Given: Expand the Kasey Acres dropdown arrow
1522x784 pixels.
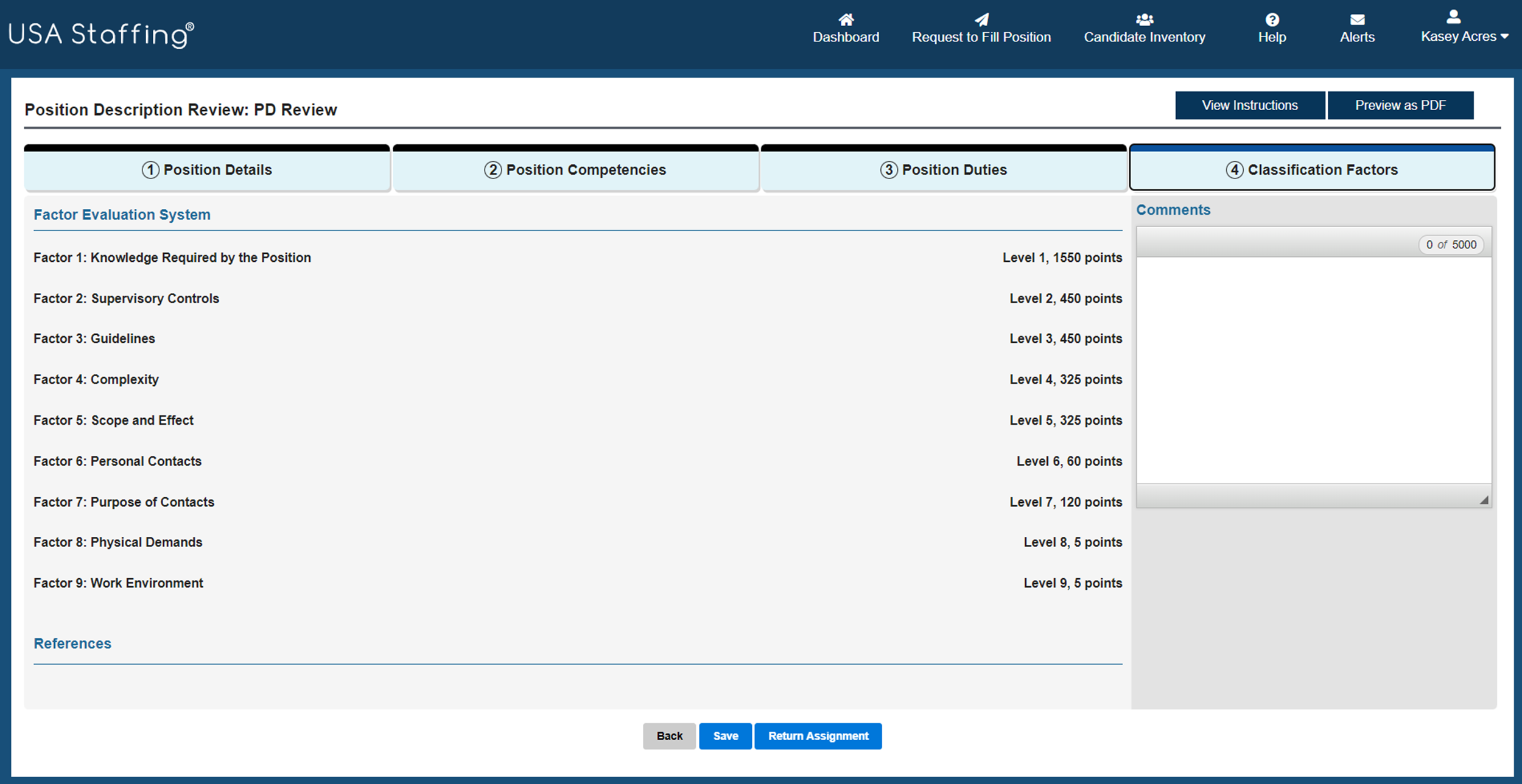Looking at the screenshot, I should click(1505, 37).
